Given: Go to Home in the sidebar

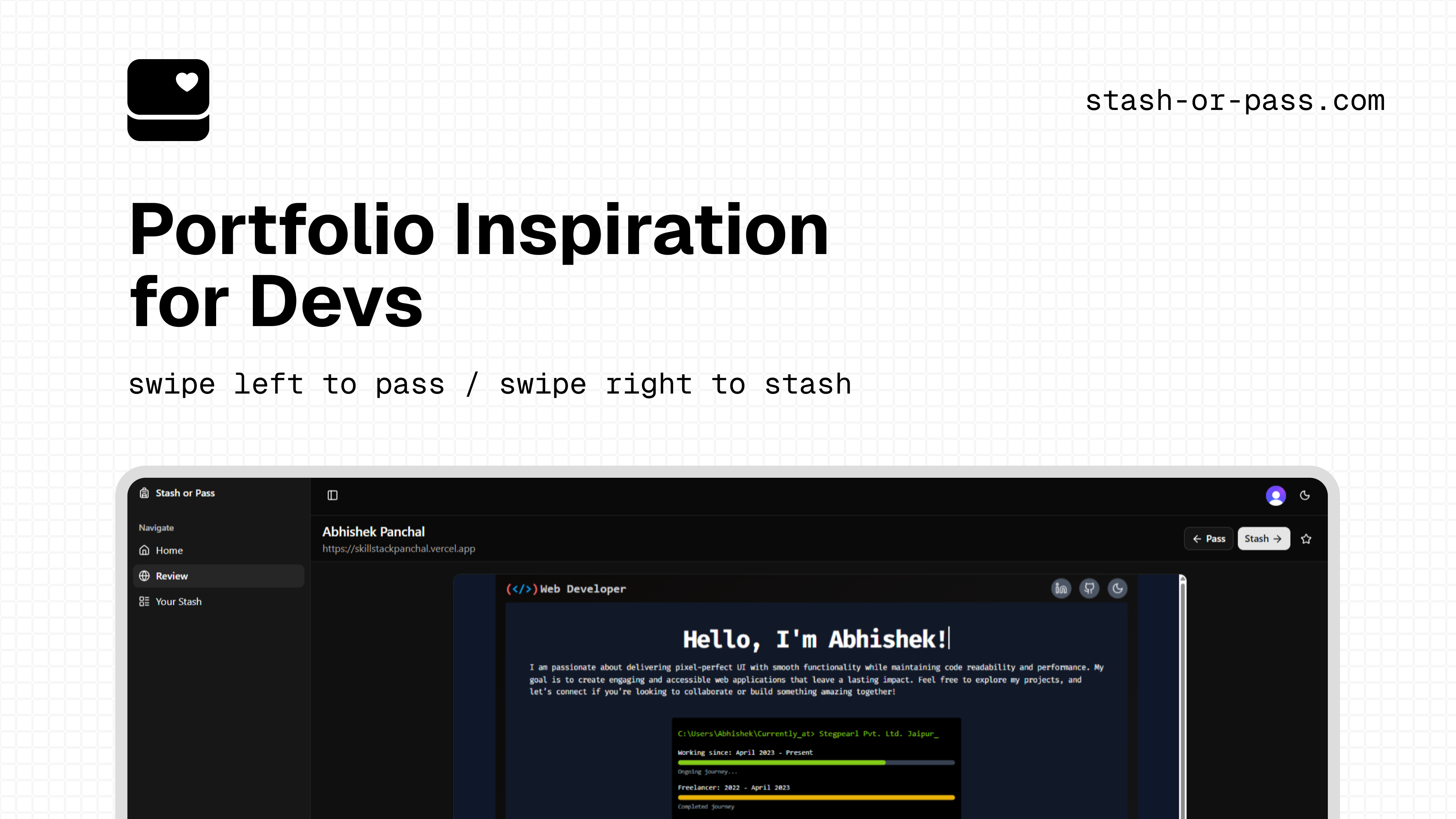Looking at the screenshot, I should click(169, 550).
